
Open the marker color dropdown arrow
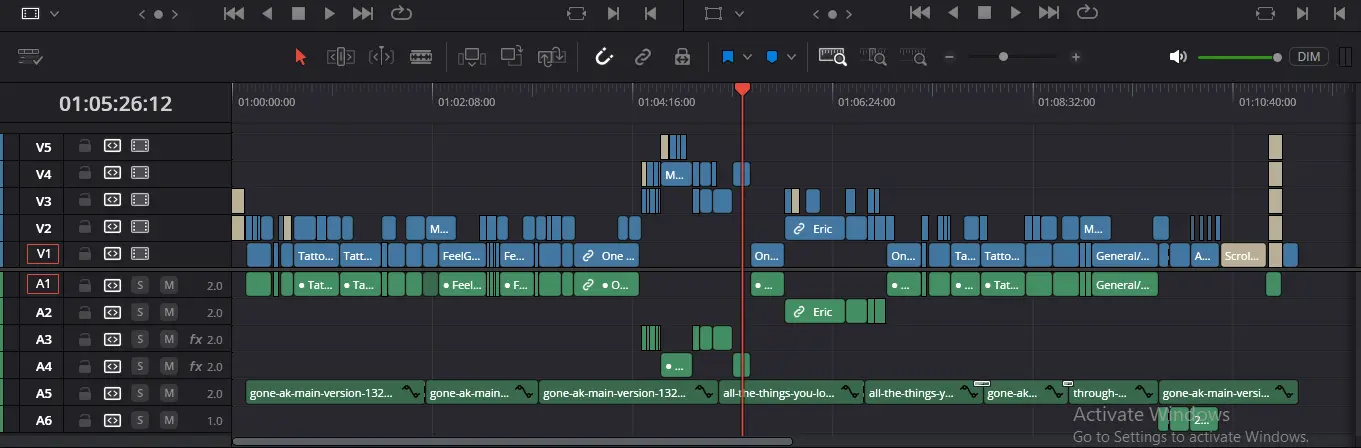click(791, 57)
